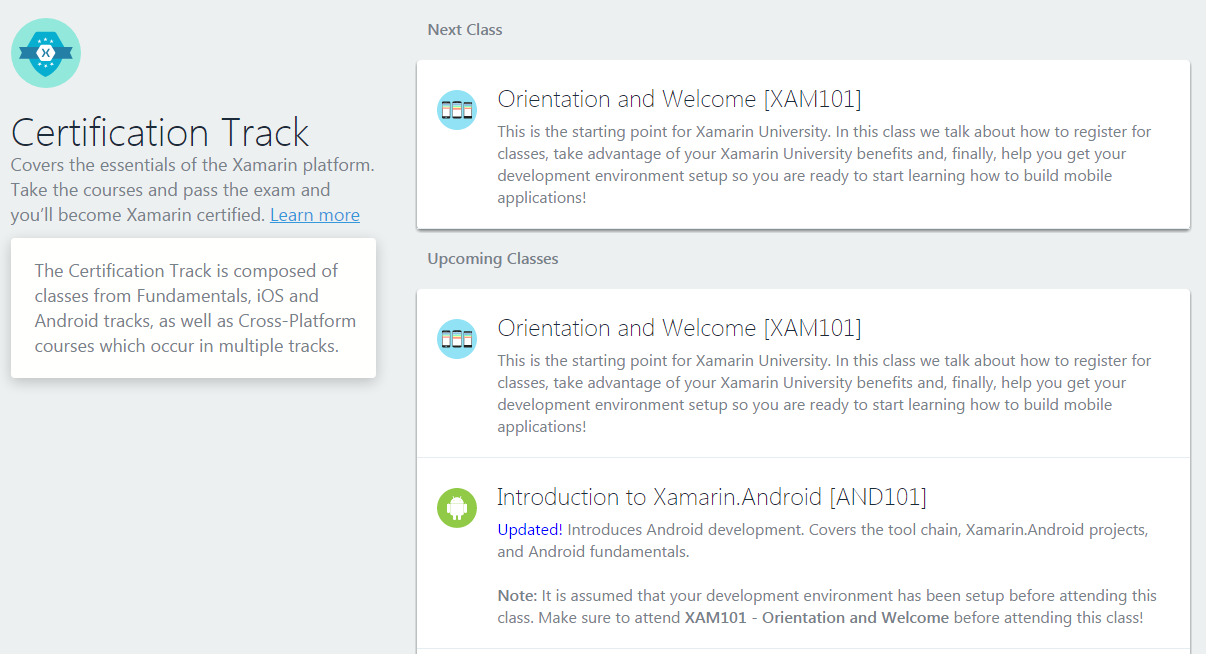The height and width of the screenshot is (654, 1206).
Task: Open Orientation and Welcome title under Upcoming Classes
Action: (x=679, y=328)
